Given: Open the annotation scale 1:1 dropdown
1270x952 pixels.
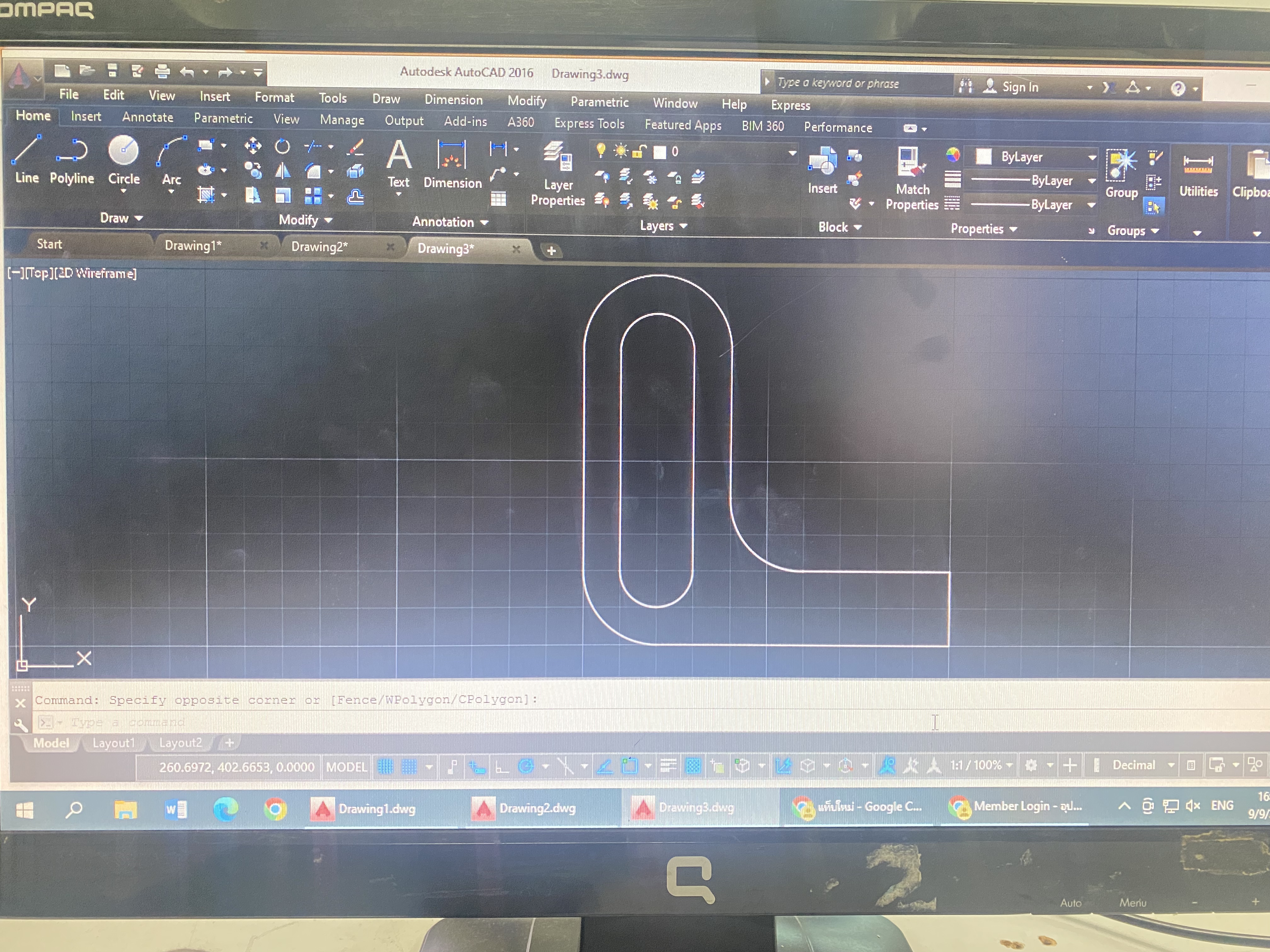Looking at the screenshot, I should pyautogui.click(x=981, y=765).
